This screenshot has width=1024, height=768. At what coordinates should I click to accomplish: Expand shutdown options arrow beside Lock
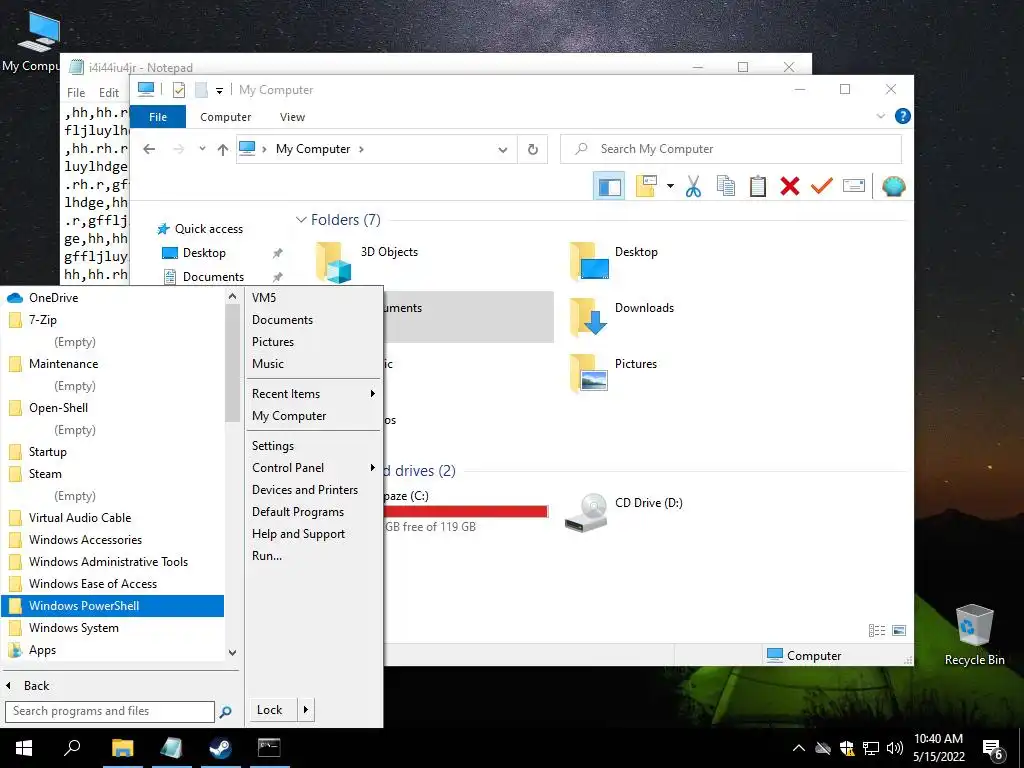pyautogui.click(x=306, y=710)
